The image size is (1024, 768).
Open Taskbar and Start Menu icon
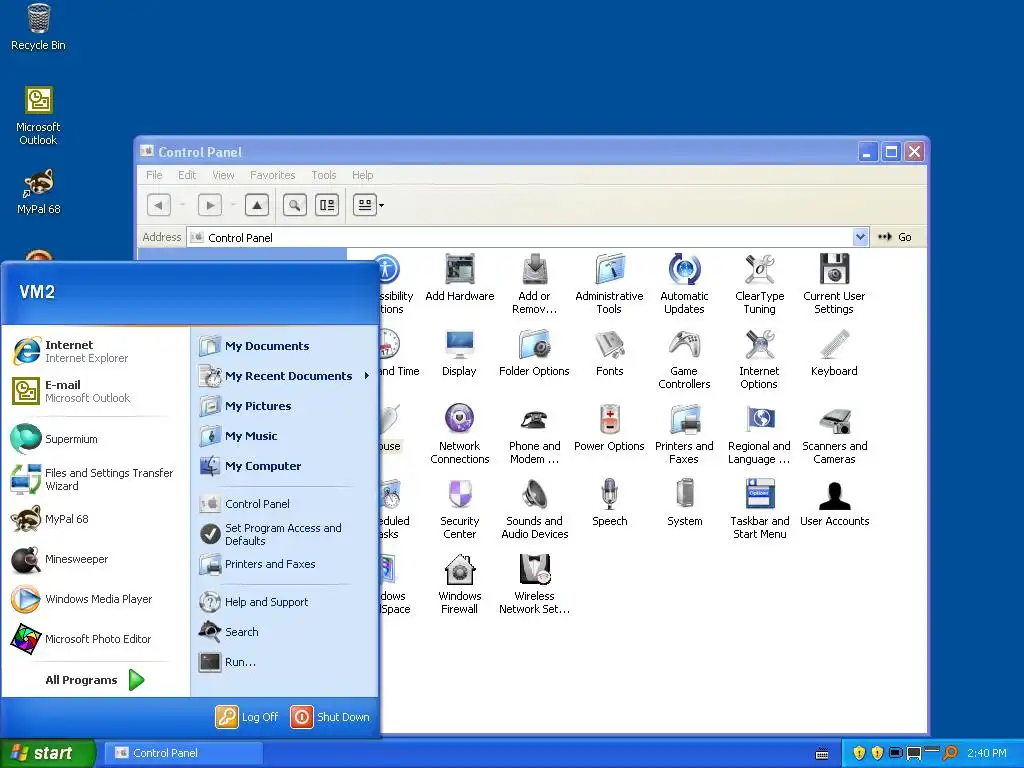[760, 509]
